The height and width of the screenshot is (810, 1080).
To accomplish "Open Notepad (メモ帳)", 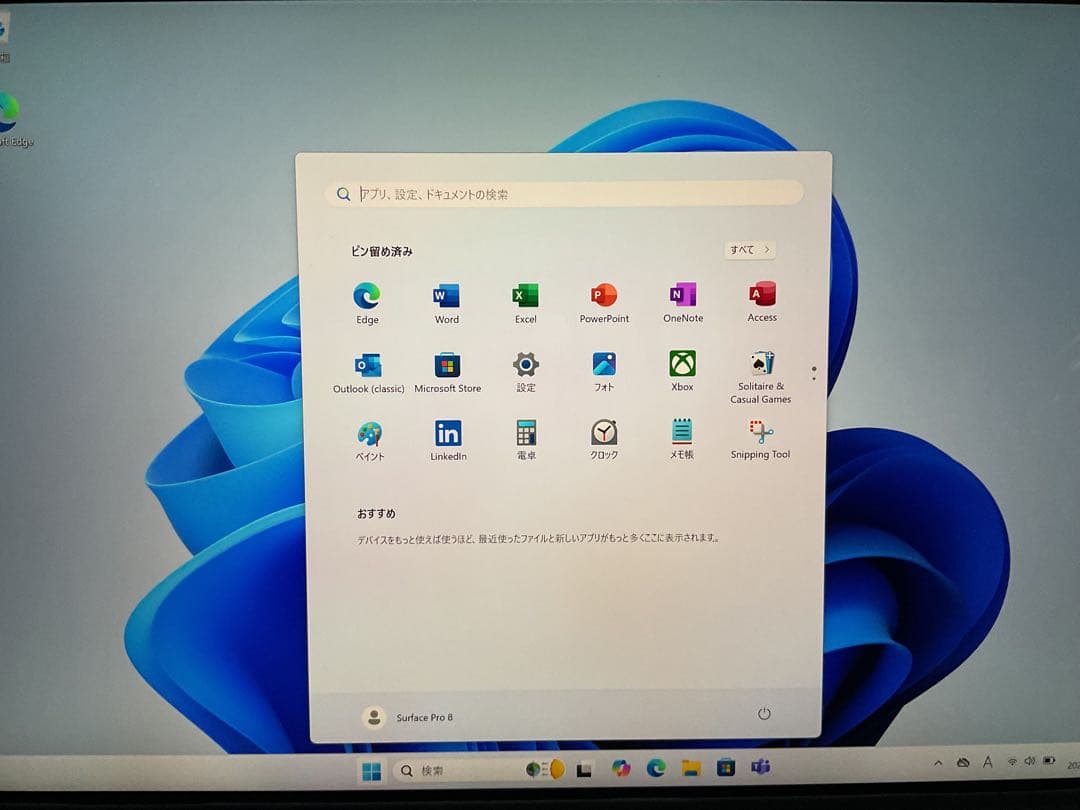I will [682, 433].
